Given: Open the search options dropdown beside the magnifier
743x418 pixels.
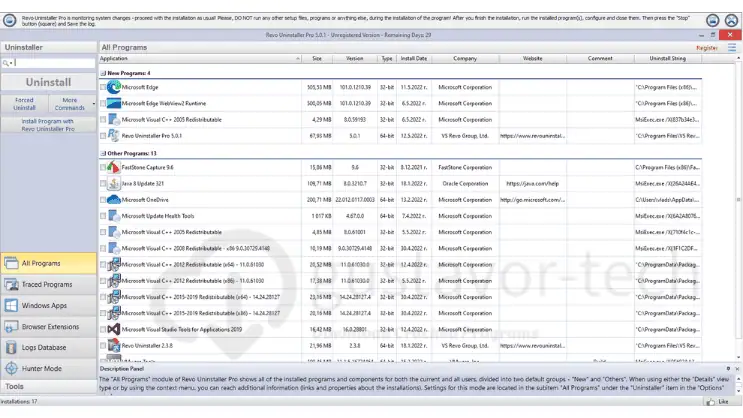Looking at the screenshot, I should 11,63.
